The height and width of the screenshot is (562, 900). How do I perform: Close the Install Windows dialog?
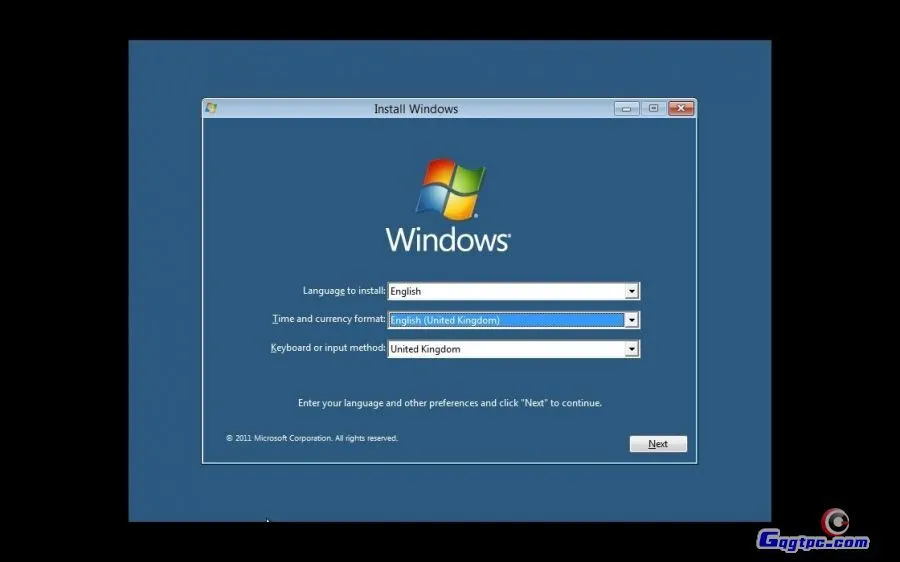tap(681, 108)
